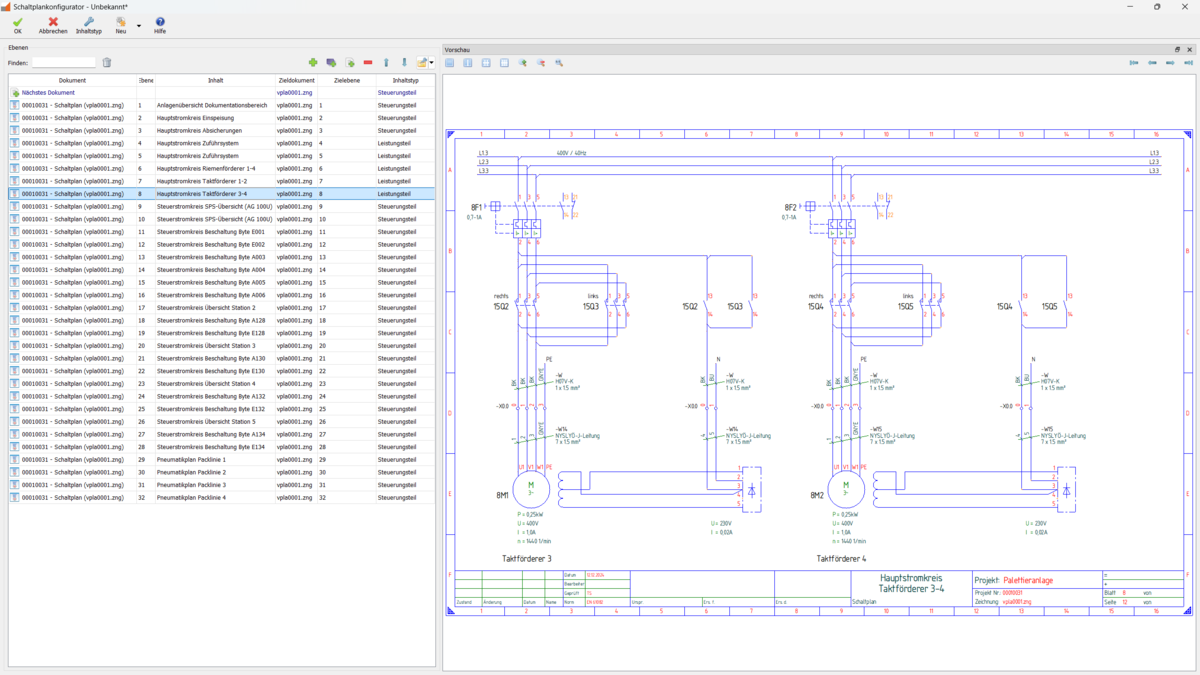Go to the next preview page
Screen dimensions: 1200x675
[1170, 63]
